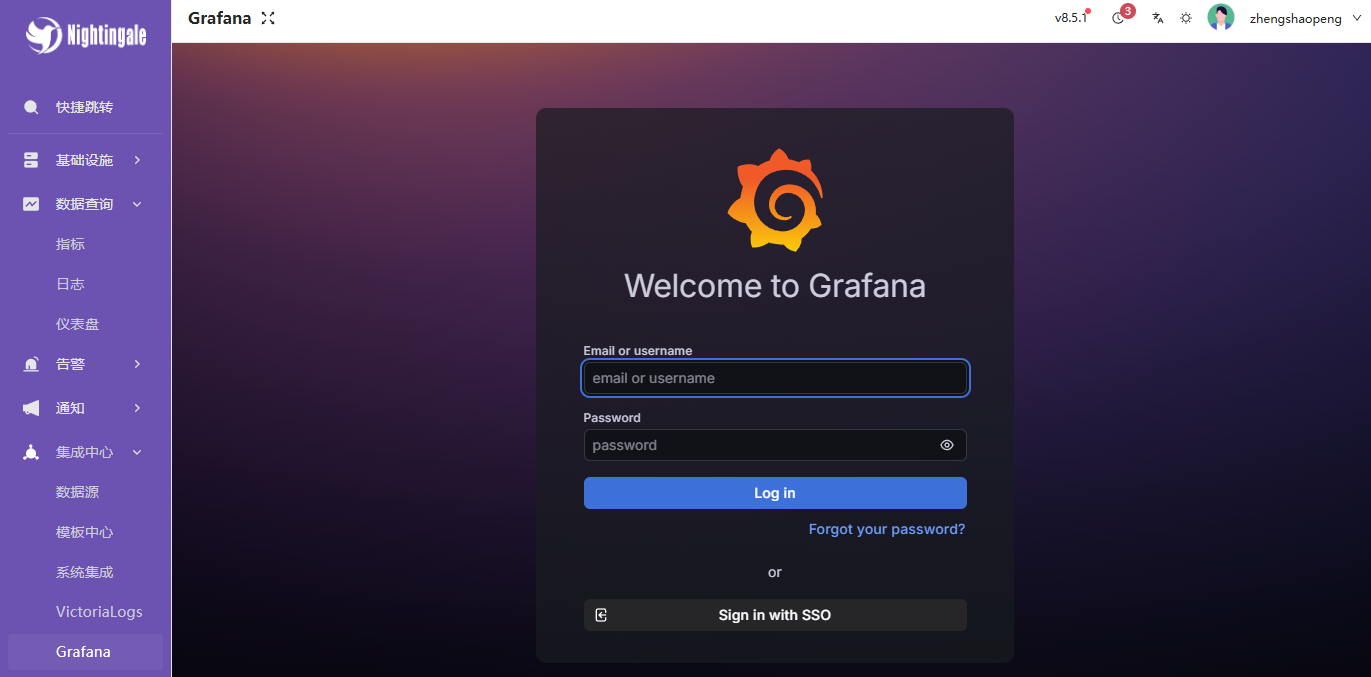The width and height of the screenshot is (1371, 677).
Task: Collapse the 集成中心 menu chevron
Action: pyautogui.click(x=137, y=452)
